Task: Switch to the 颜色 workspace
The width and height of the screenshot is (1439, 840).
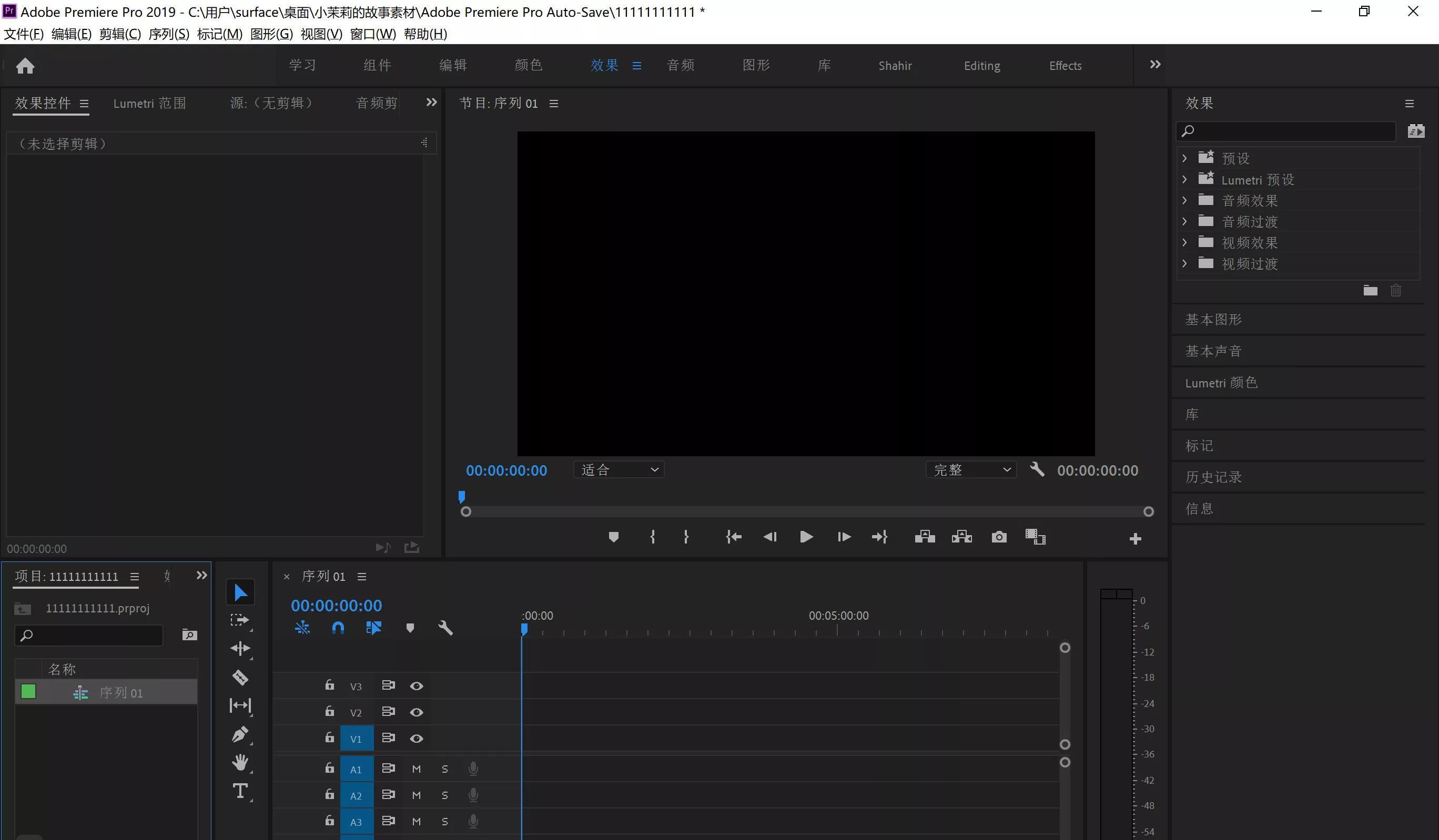Action: (528, 65)
